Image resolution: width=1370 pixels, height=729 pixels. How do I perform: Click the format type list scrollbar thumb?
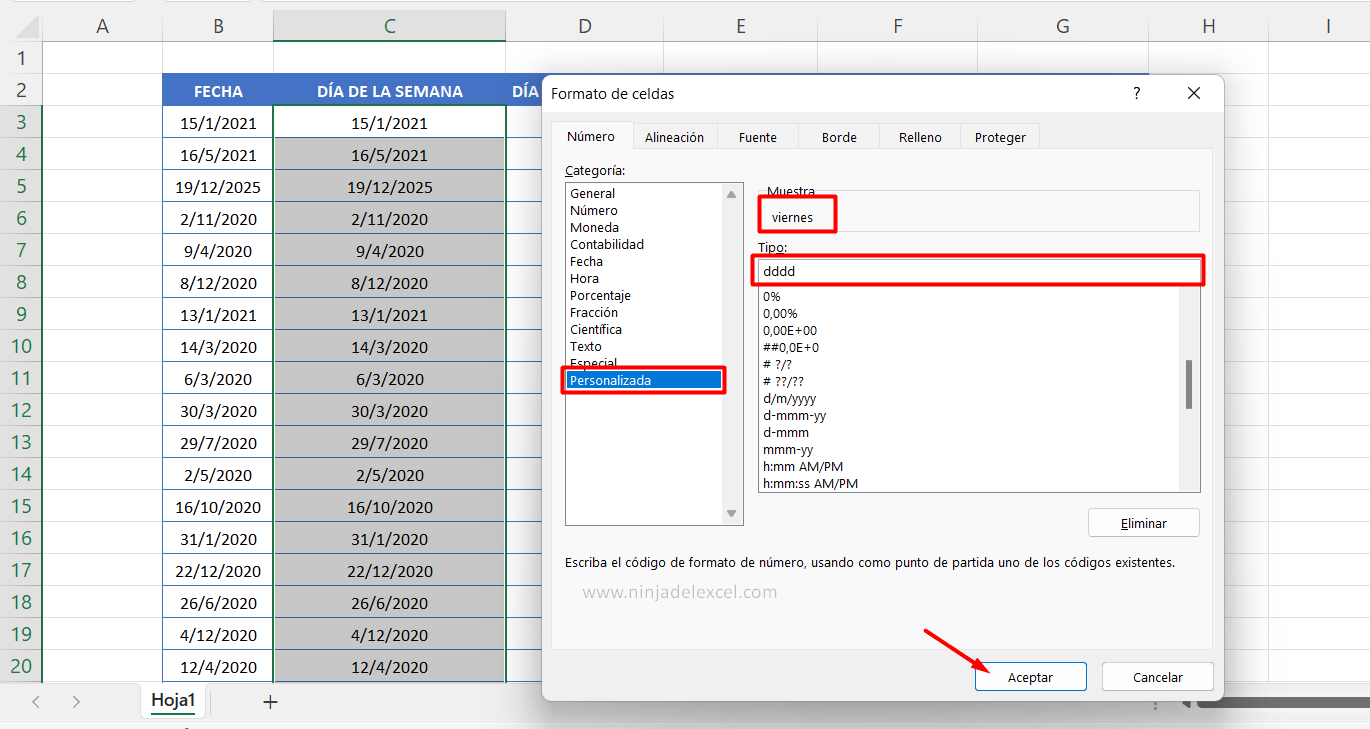pyautogui.click(x=1189, y=384)
